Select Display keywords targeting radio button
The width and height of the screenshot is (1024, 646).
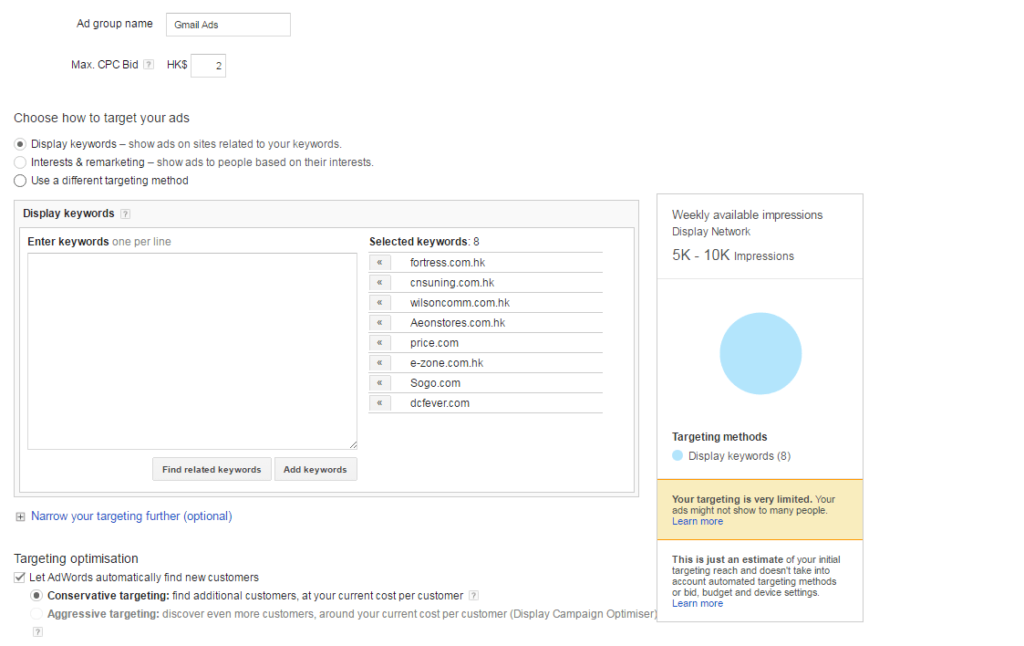(20, 144)
